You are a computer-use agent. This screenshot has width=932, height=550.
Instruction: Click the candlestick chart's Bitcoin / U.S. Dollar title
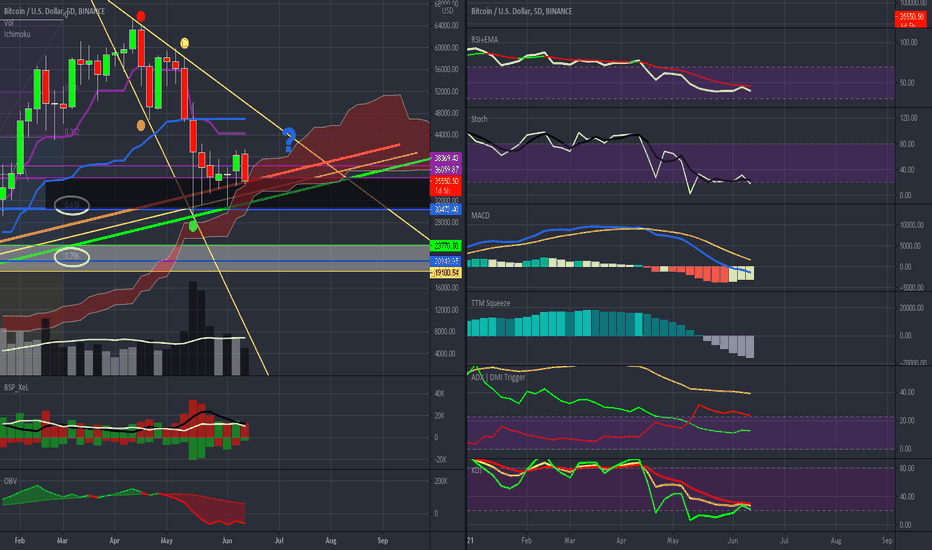click(54, 11)
